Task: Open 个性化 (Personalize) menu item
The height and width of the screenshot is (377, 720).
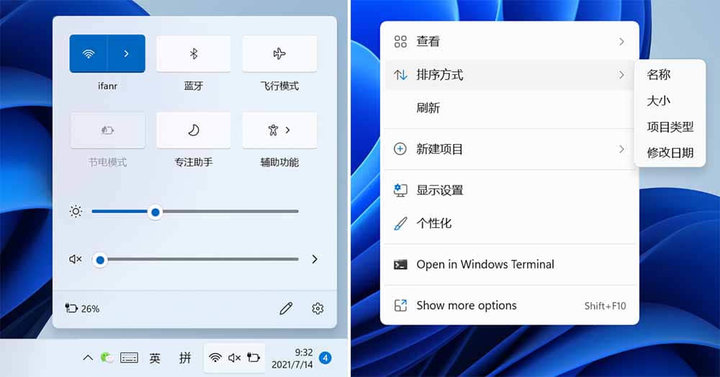Action: coord(510,224)
